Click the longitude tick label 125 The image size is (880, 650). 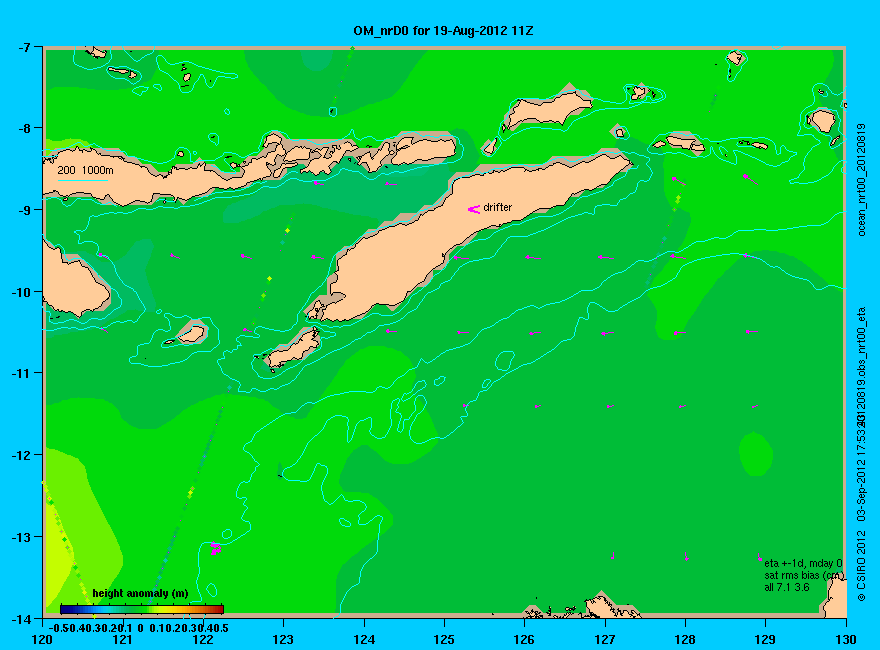point(444,639)
